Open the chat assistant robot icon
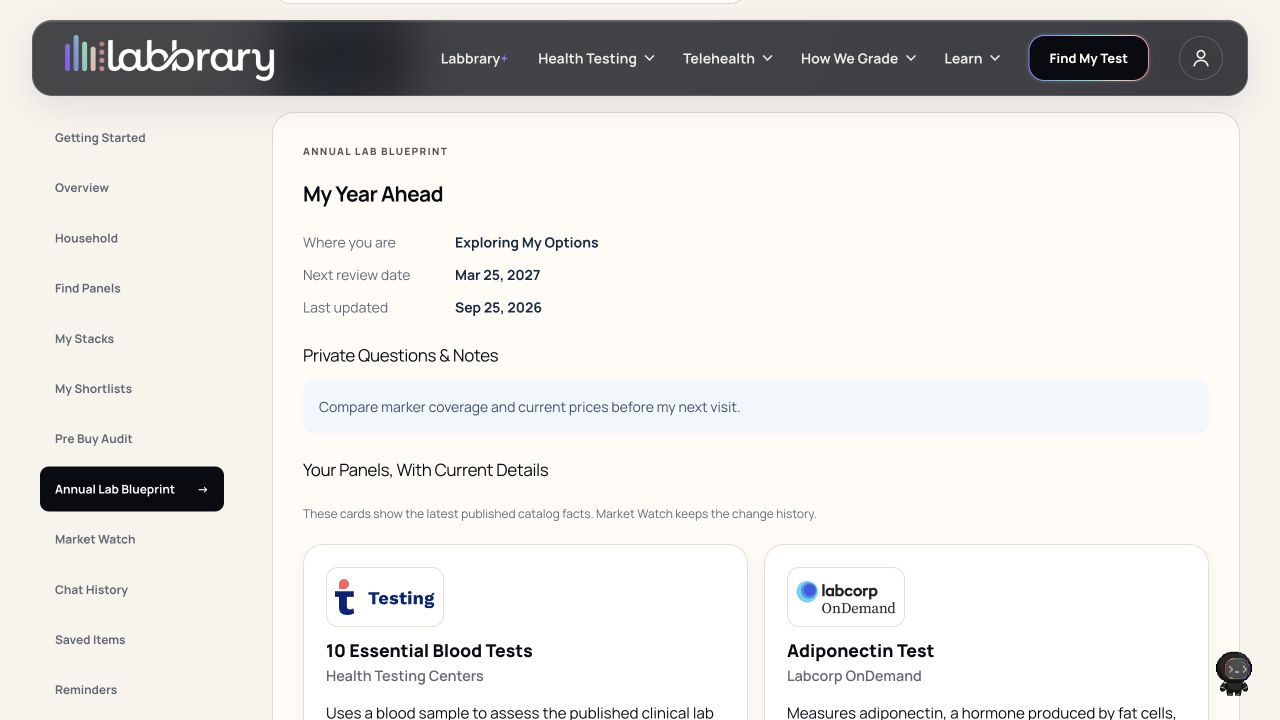Screen dimensions: 1280x720 [1234, 673]
